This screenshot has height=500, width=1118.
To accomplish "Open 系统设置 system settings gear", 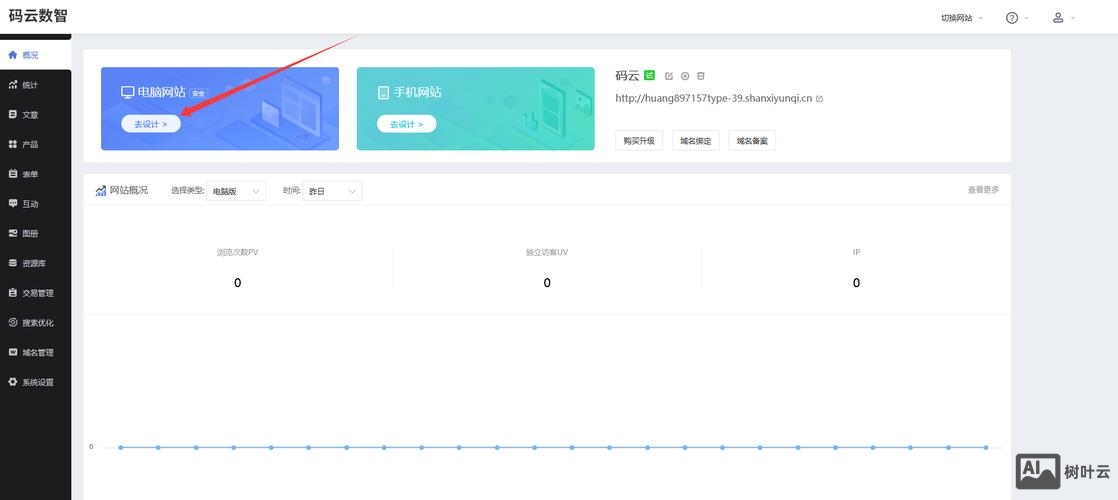I will pos(12,382).
